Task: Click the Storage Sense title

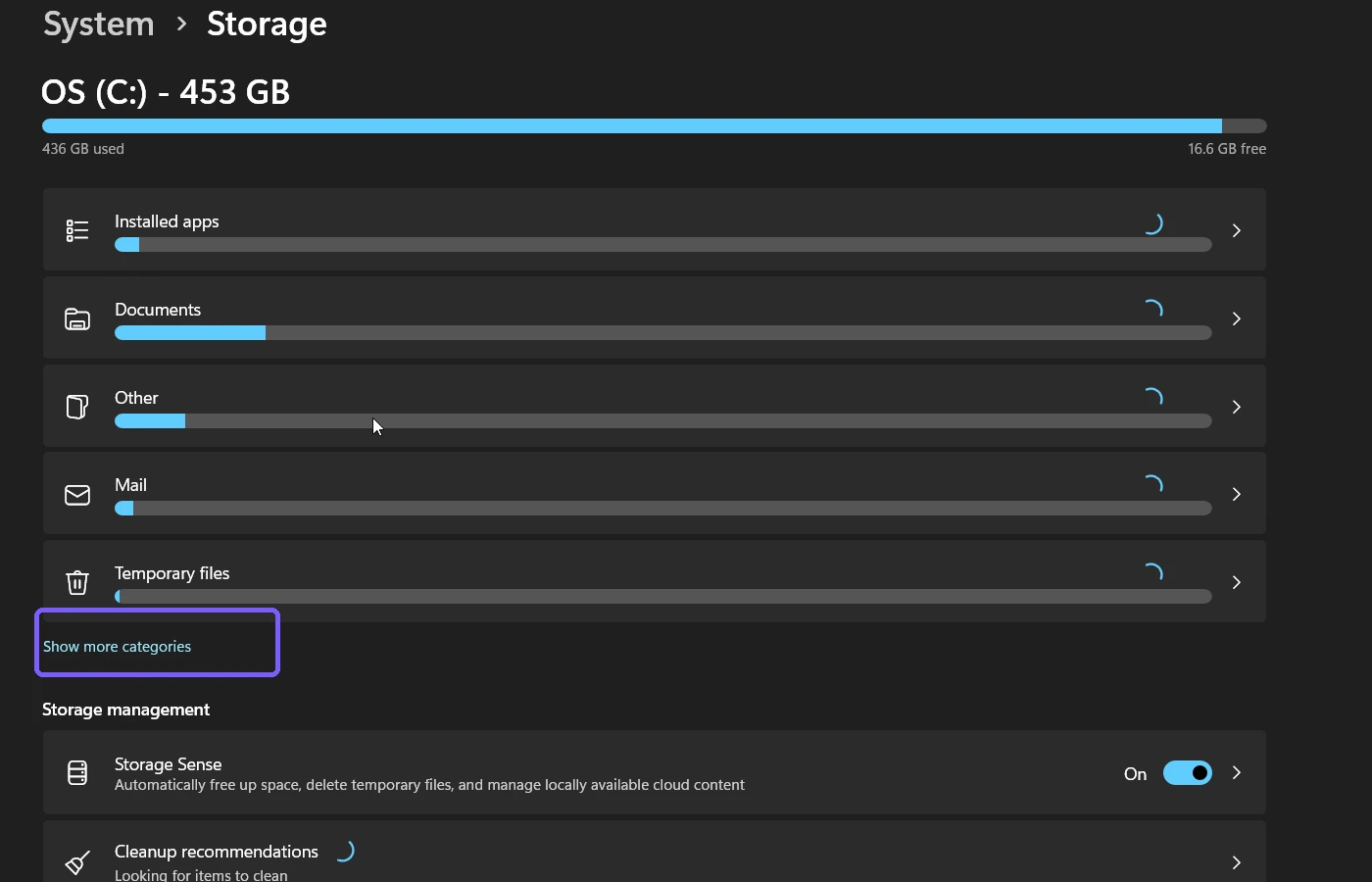Action: 168,764
